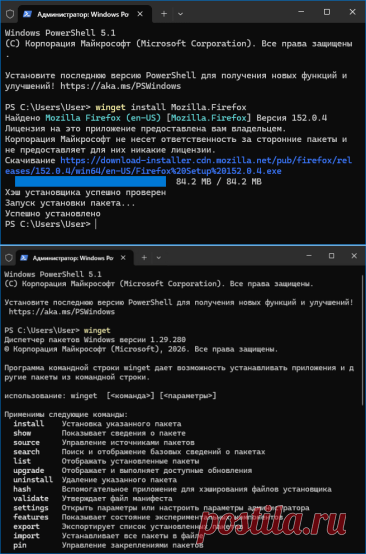This screenshot has height=554, width=366.
Task: Select PowerShell tab in lower terminal window
Action: [x=75, y=258]
